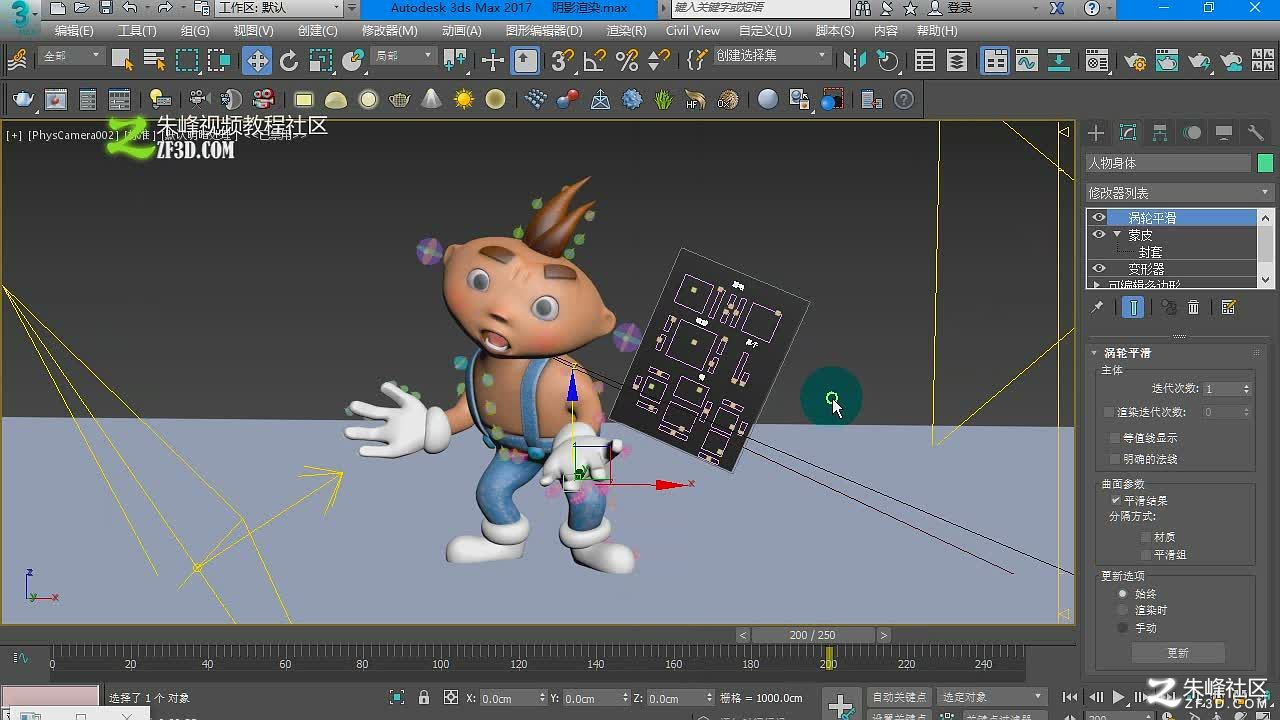
Task: Hide 蒙皮 modifier via eye icon
Action: click(1099, 235)
